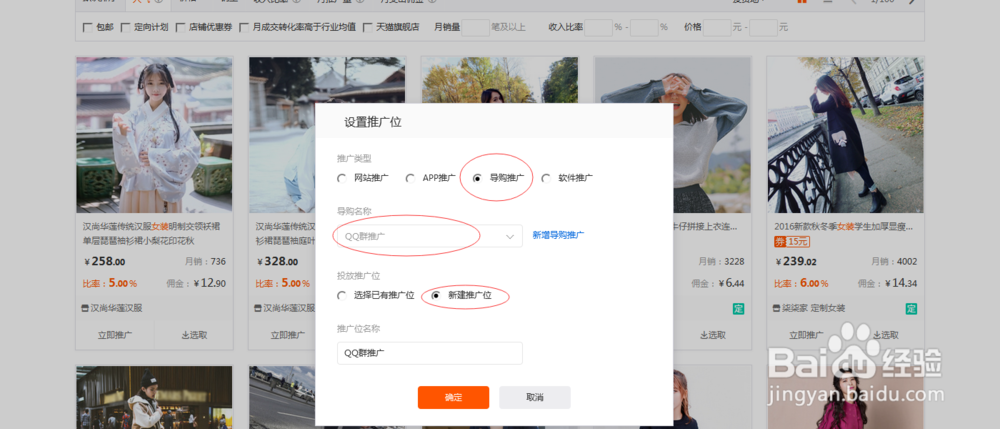The image size is (1000, 429).
Task: Open the 导购名称 dropdown showing QQ群推广
Action: tap(429, 236)
